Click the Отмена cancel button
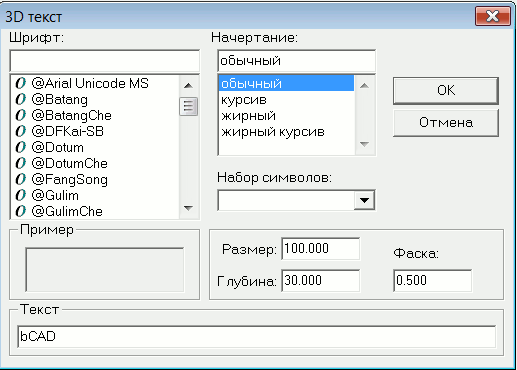Viewport: 517px width, 370px height. (x=446, y=123)
